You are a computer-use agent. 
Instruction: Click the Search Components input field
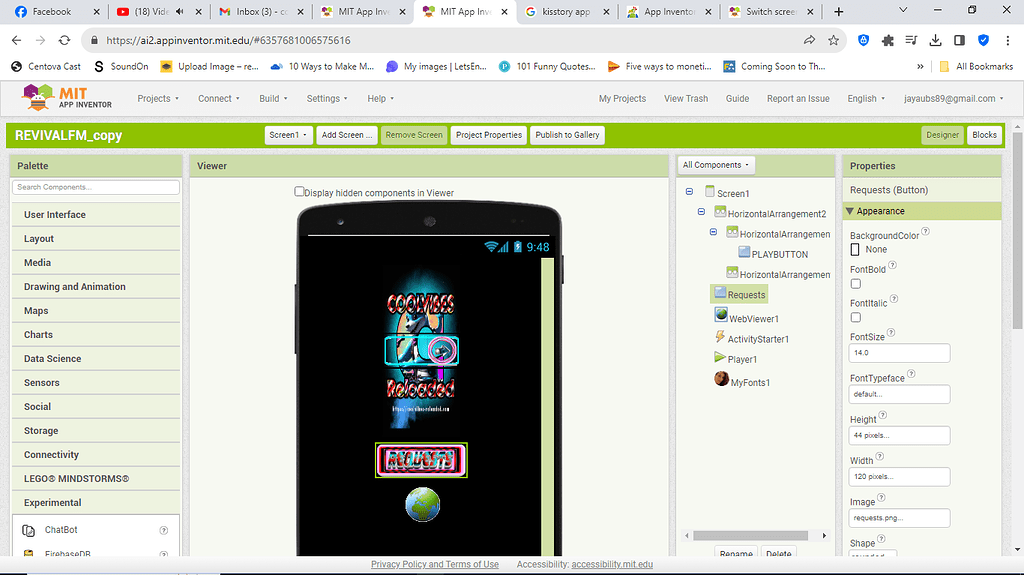(96, 187)
